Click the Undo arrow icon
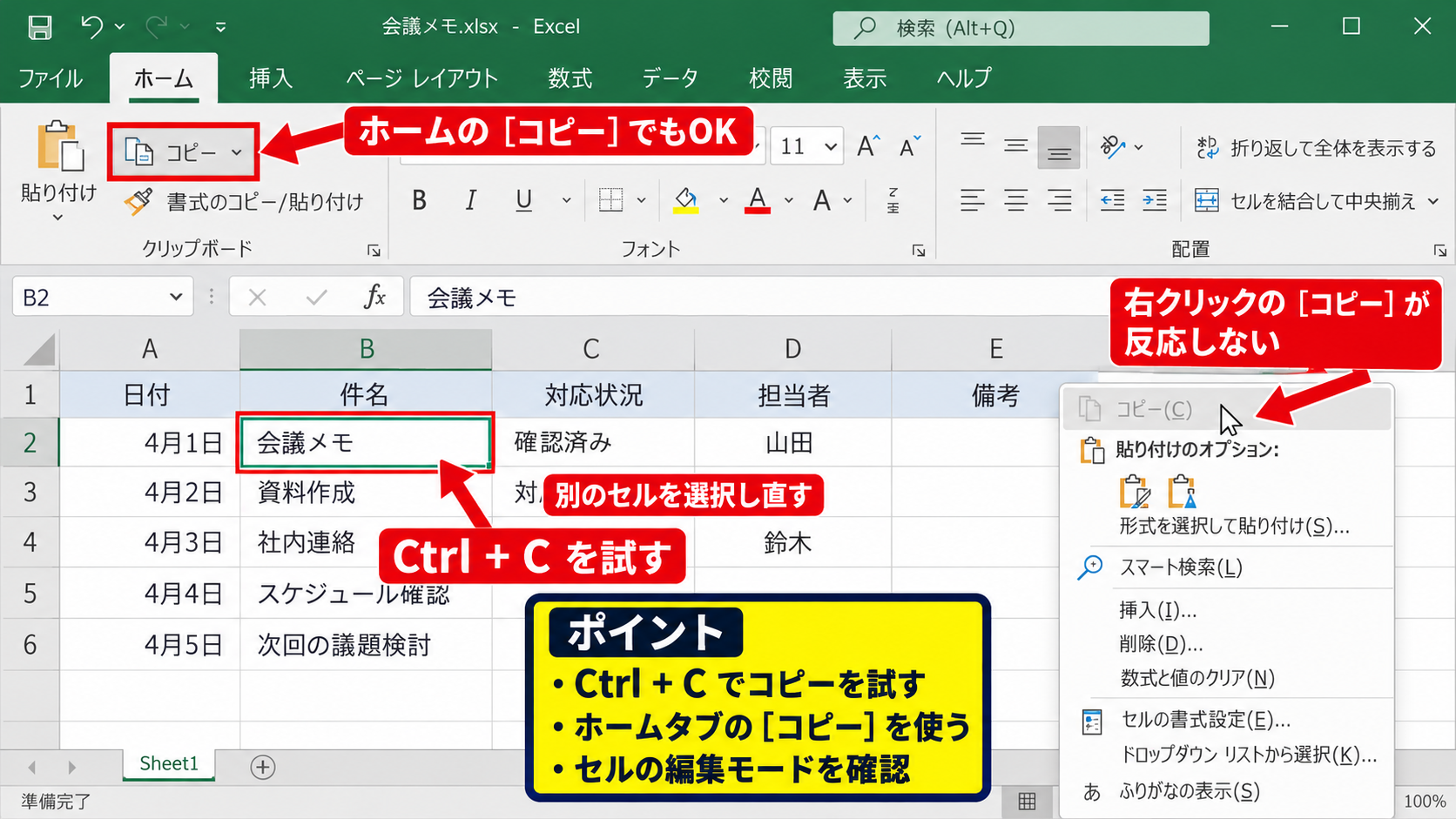This screenshot has height=819, width=1456. coord(92,26)
